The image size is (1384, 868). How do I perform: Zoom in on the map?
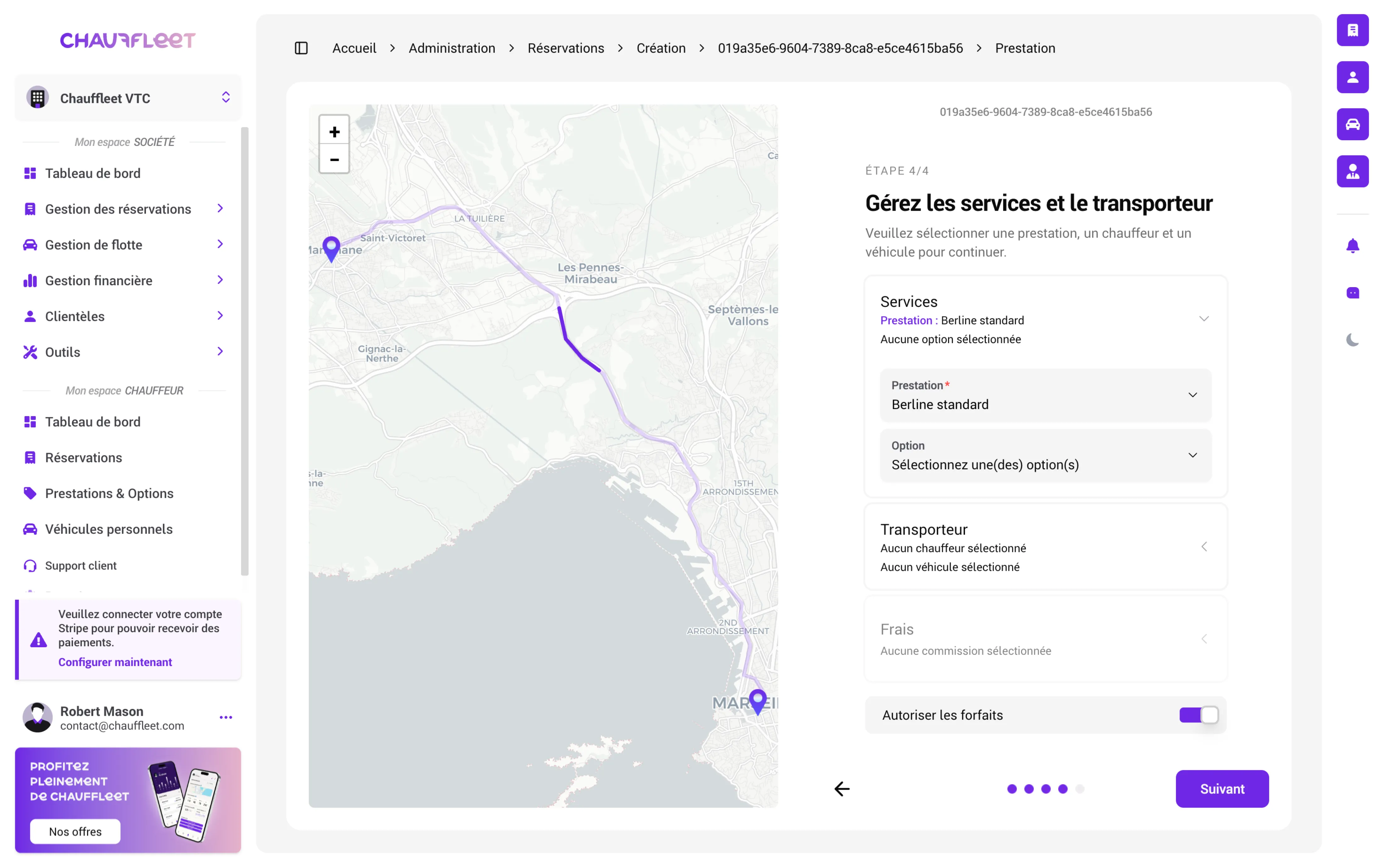click(x=334, y=132)
